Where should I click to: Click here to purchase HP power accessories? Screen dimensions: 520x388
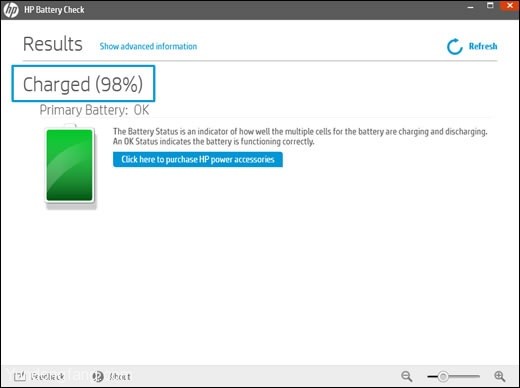click(x=198, y=159)
